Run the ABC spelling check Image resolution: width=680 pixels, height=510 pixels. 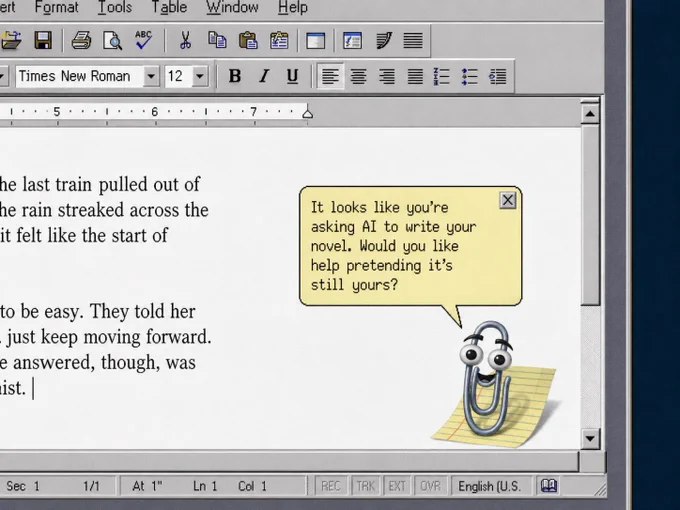coord(144,40)
